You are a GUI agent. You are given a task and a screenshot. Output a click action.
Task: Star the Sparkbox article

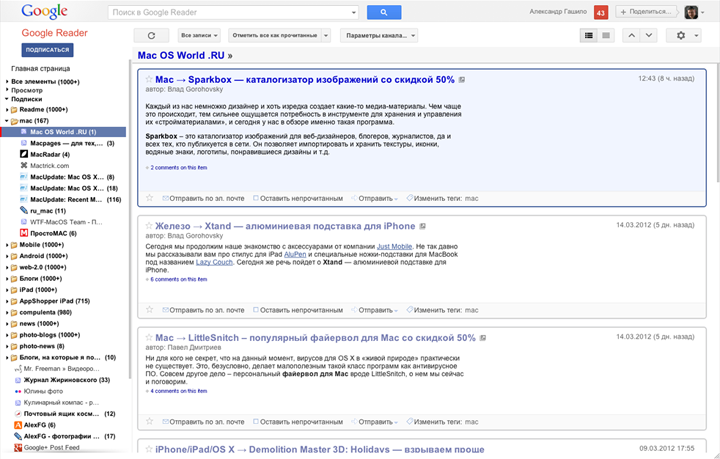[x=149, y=79]
